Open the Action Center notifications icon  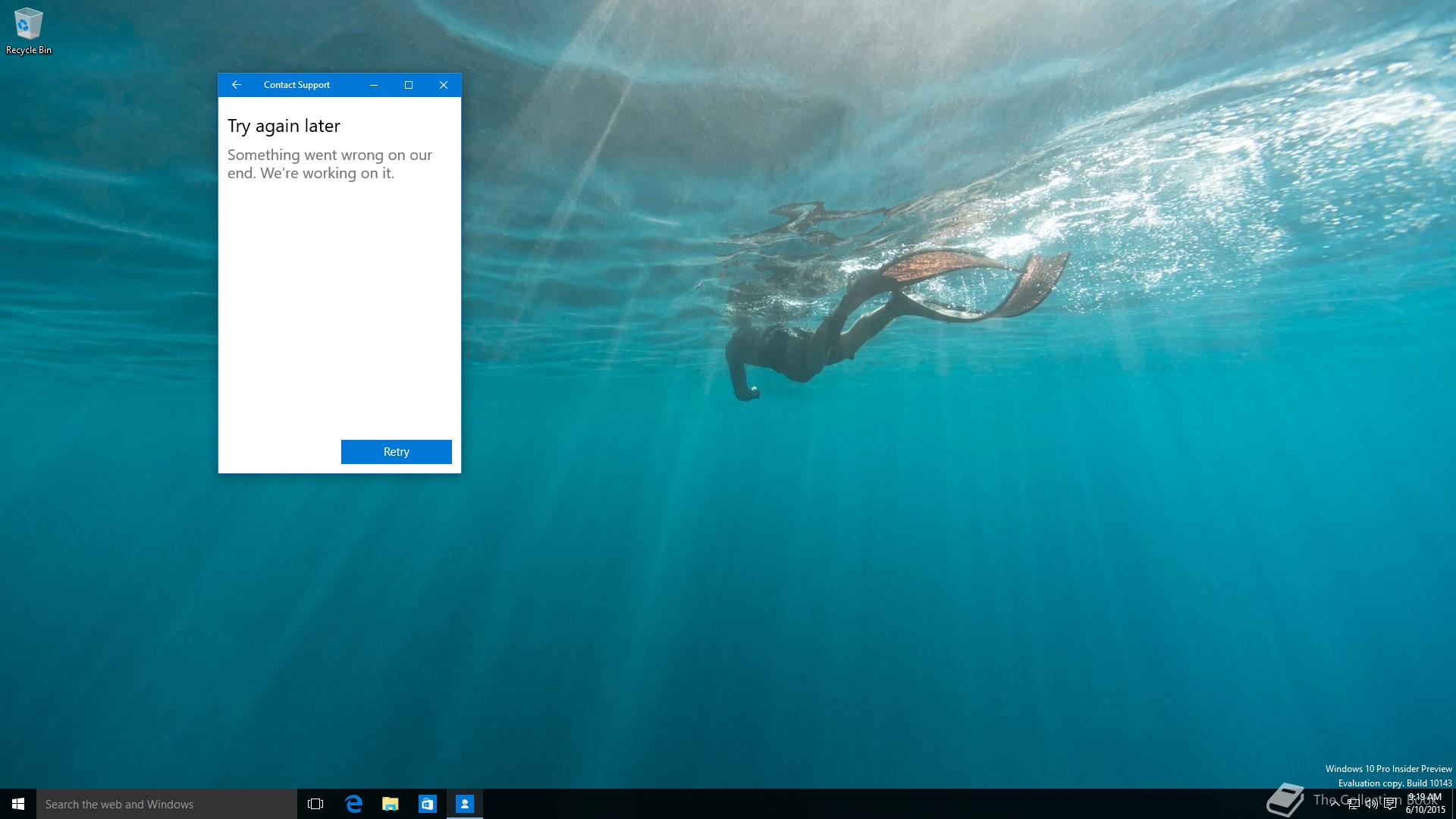tap(1390, 805)
